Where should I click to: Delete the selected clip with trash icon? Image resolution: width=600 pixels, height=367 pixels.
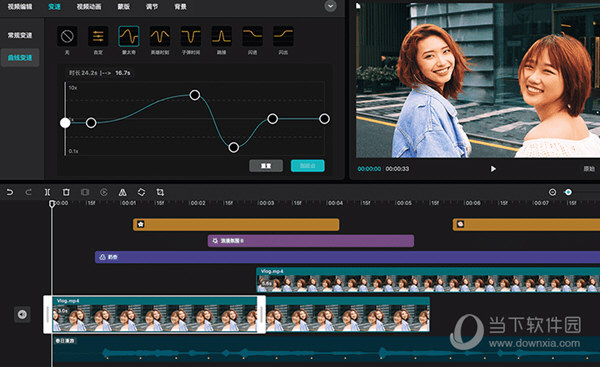coord(66,192)
